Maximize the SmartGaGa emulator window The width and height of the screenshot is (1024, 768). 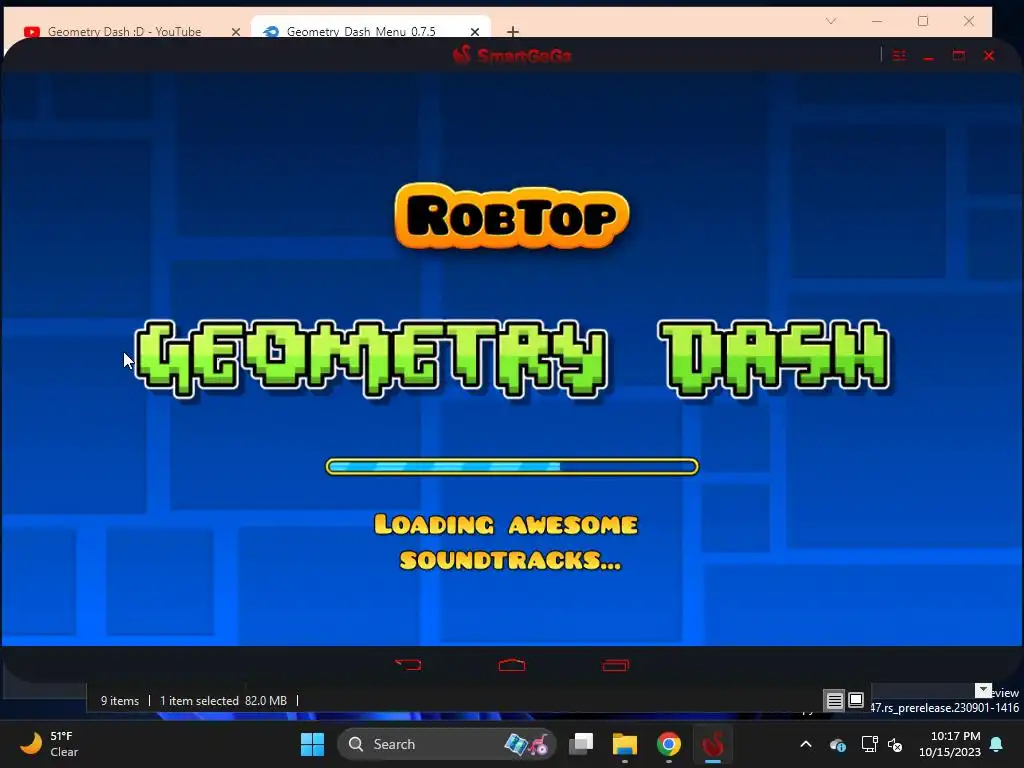[958, 56]
